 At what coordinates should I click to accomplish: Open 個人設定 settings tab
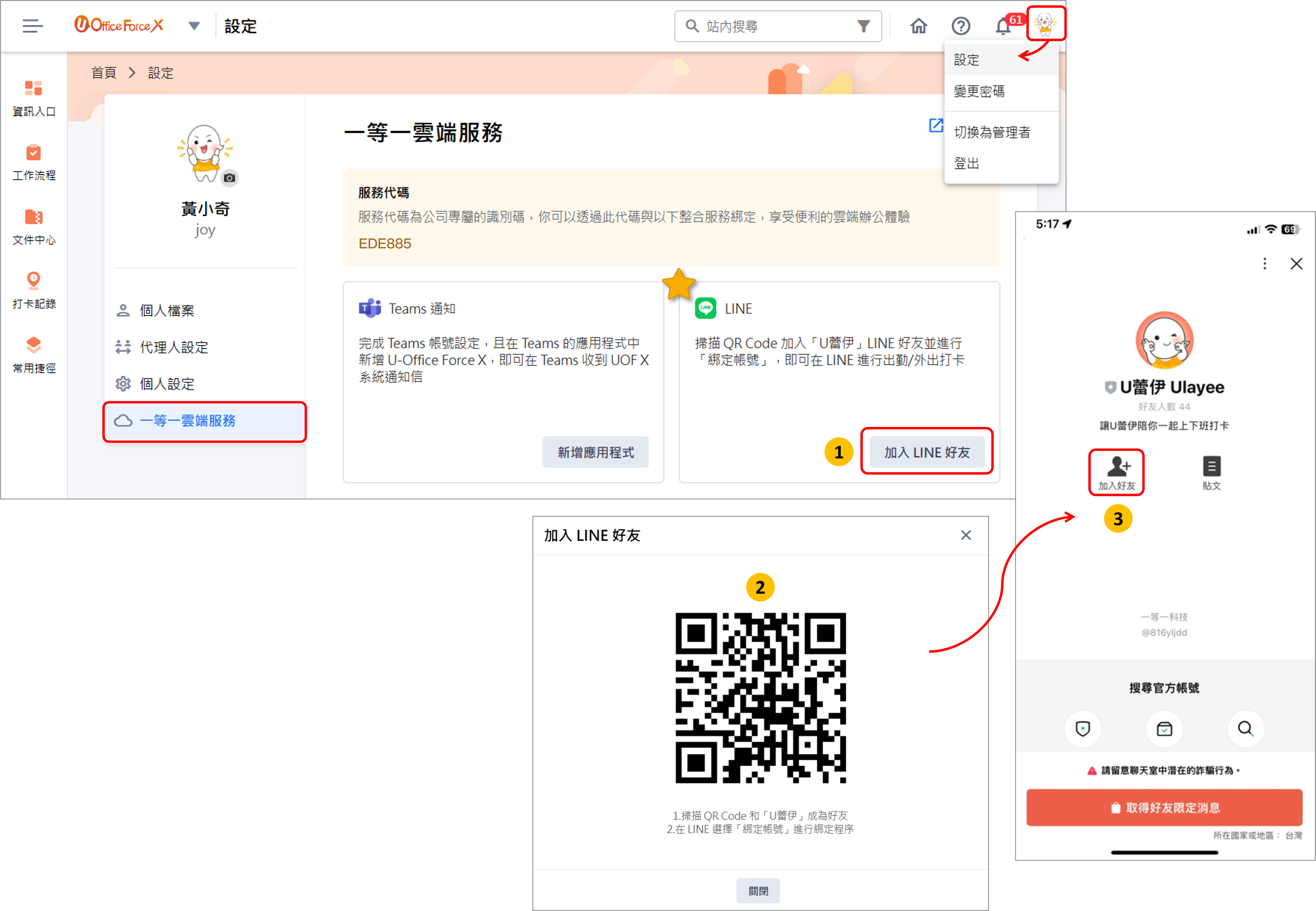tap(205, 384)
